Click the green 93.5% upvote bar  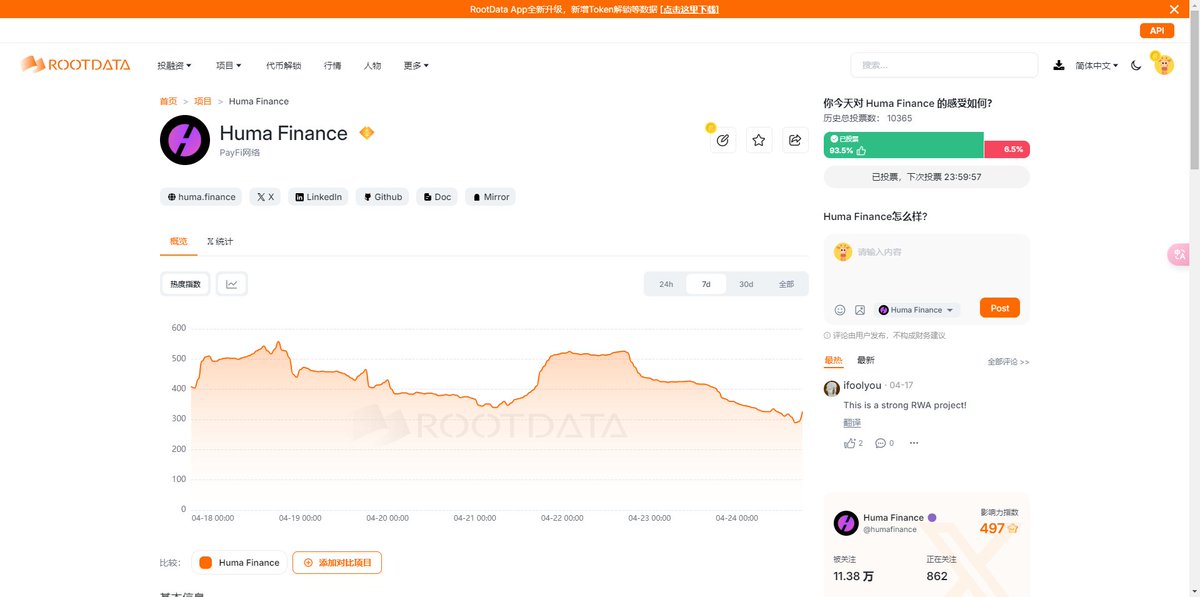903,145
